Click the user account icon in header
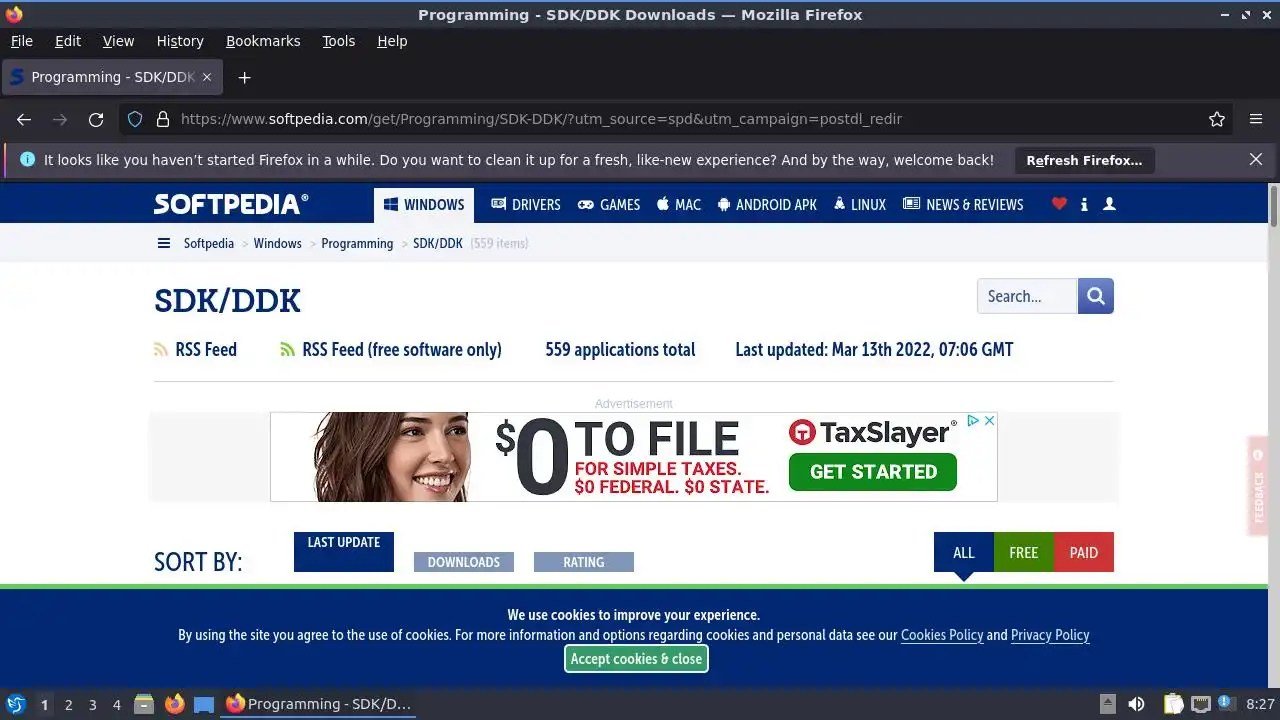The height and width of the screenshot is (720, 1280). pos(1109,204)
